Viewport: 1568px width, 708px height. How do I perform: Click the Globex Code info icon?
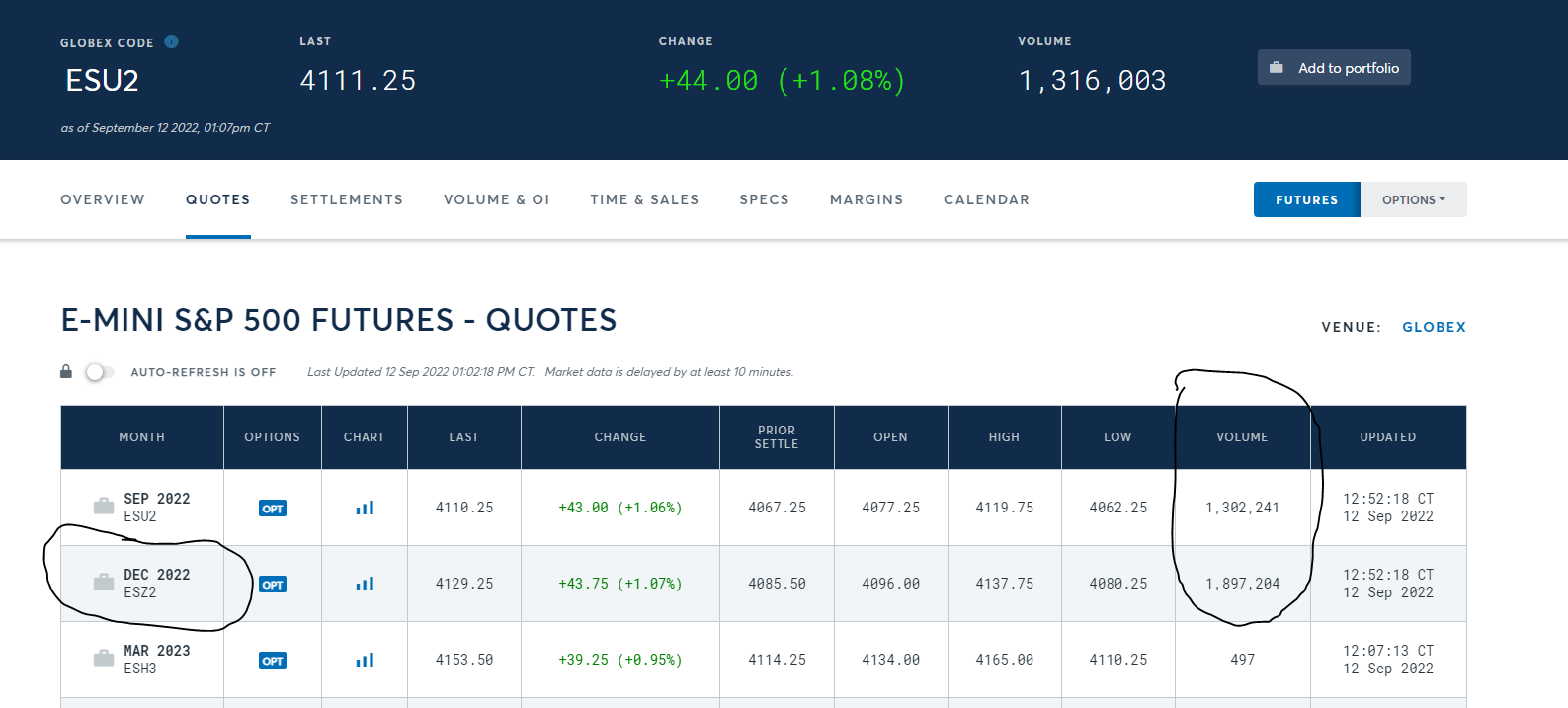click(171, 41)
